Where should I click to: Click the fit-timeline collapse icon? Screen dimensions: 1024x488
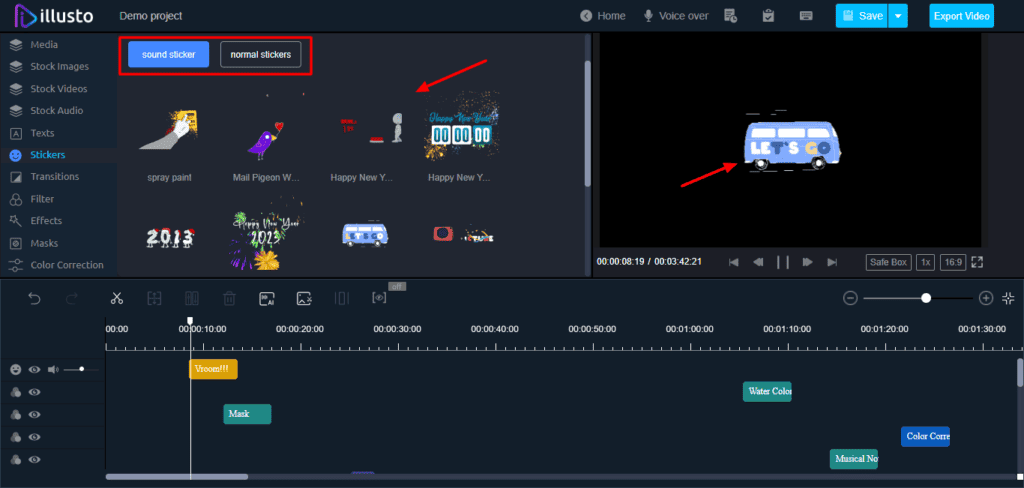[1009, 298]
